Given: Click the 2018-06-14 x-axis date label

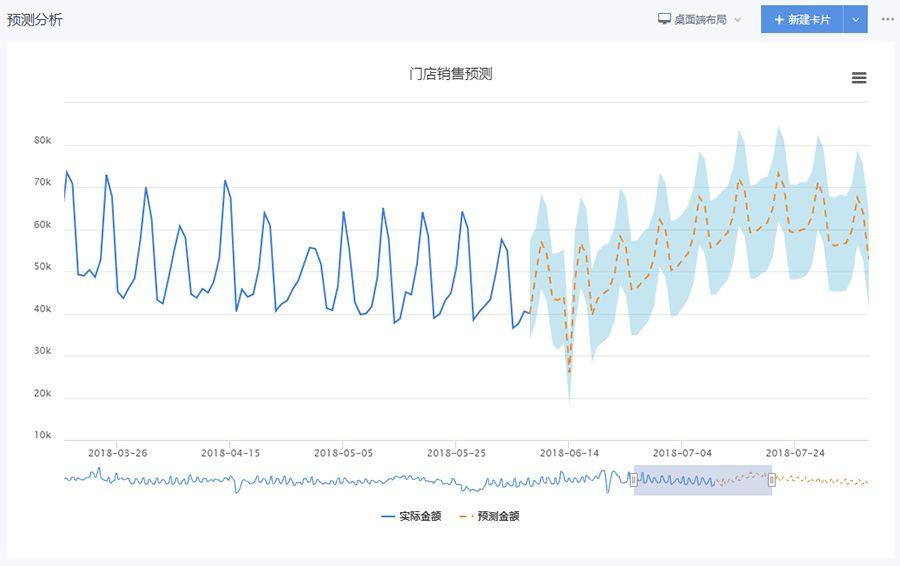Looking at the screenshot, I should pos(569,453).
